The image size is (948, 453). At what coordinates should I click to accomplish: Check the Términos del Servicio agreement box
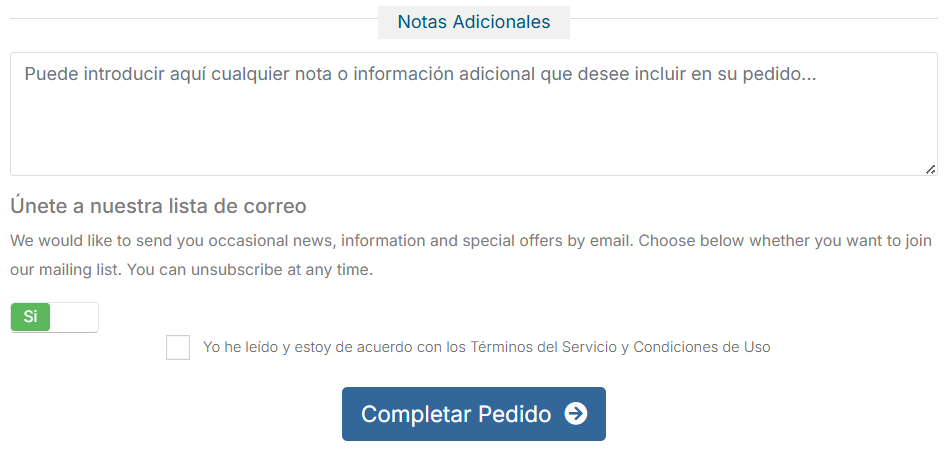pos(178,347)
